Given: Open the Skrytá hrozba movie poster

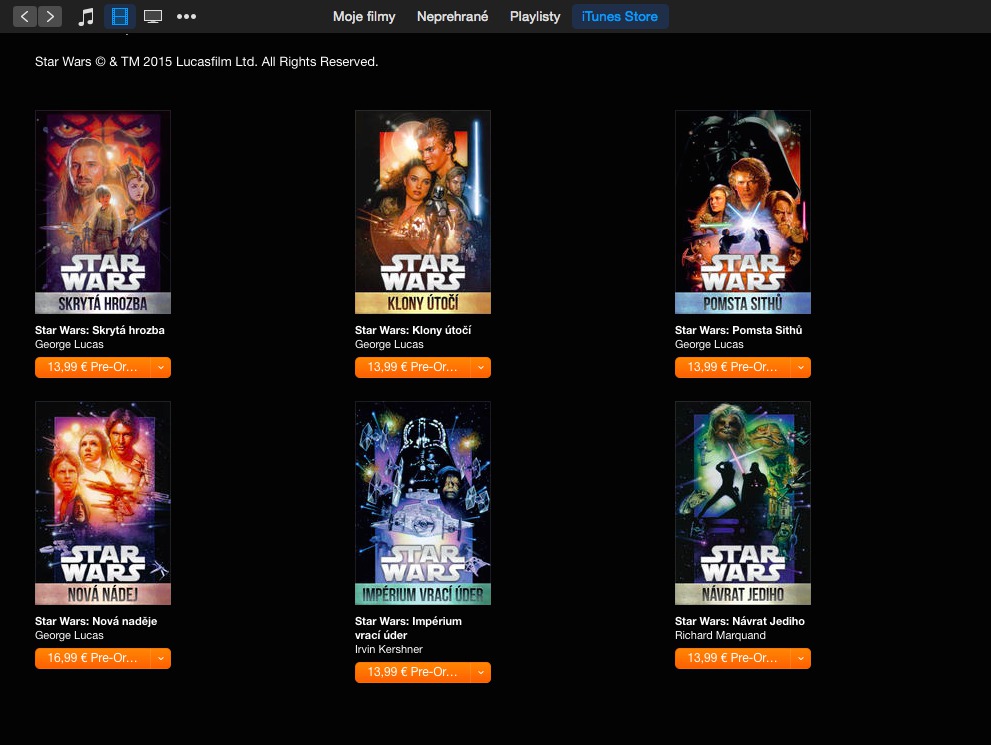Looking at the screenshot, I should 103,212.
